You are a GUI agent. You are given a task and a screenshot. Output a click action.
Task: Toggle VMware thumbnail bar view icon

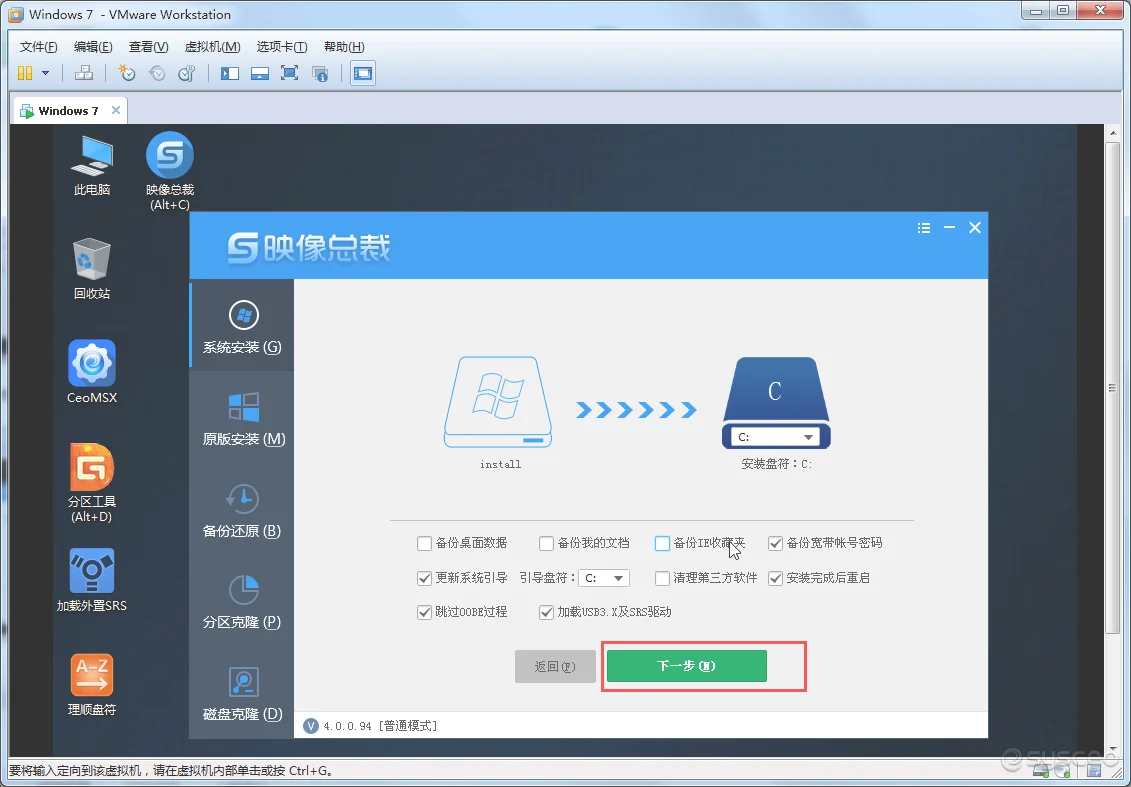pyautogui.click(x=260, y=73)
